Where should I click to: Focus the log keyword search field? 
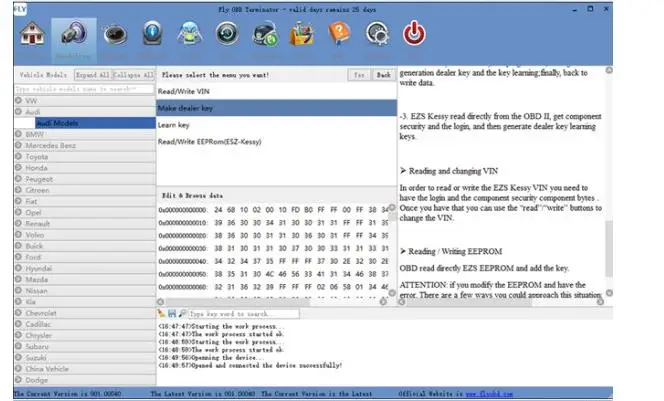click(243, 314)
